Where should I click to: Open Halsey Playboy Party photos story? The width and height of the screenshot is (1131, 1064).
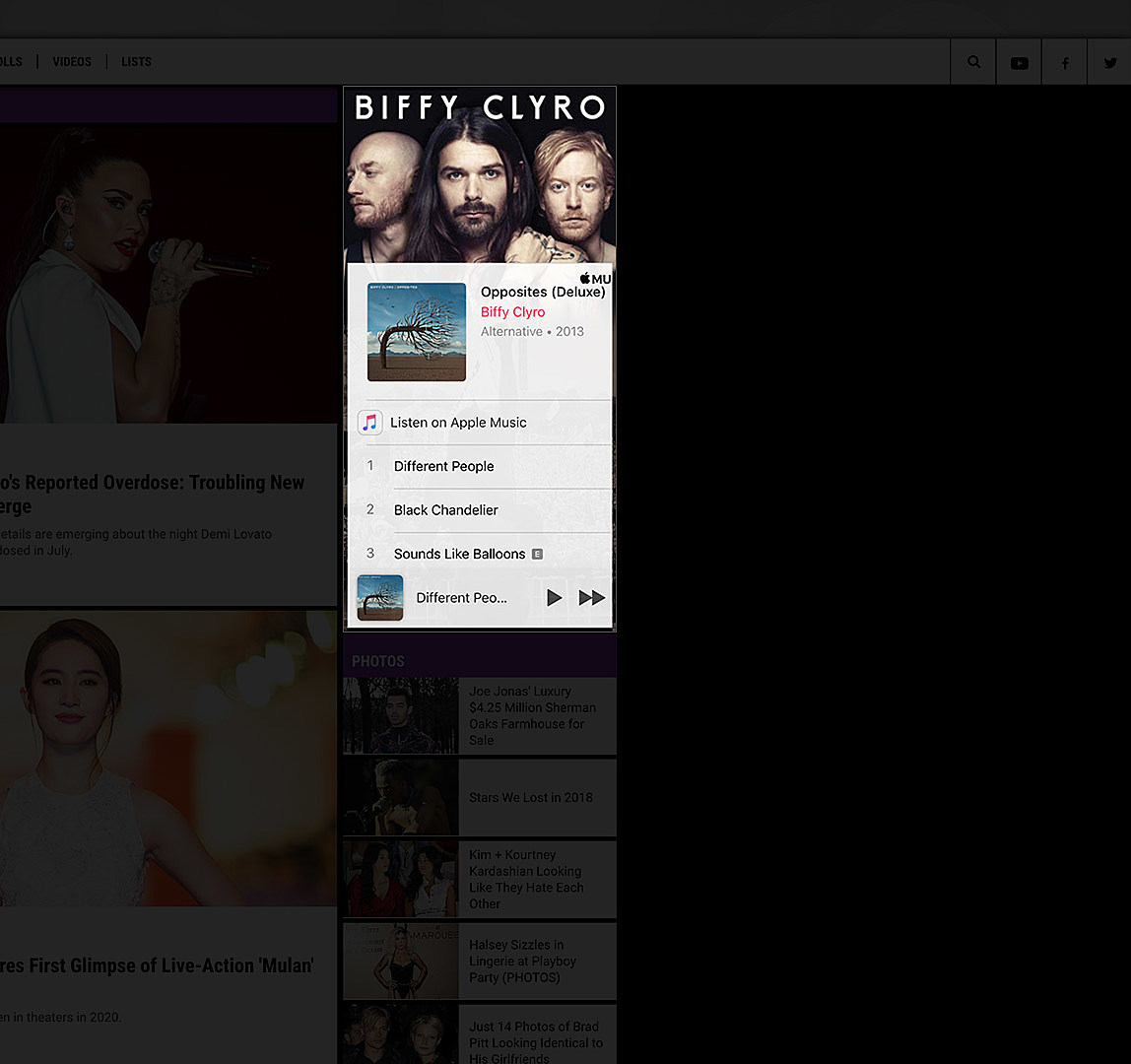(x=522, y=961)
